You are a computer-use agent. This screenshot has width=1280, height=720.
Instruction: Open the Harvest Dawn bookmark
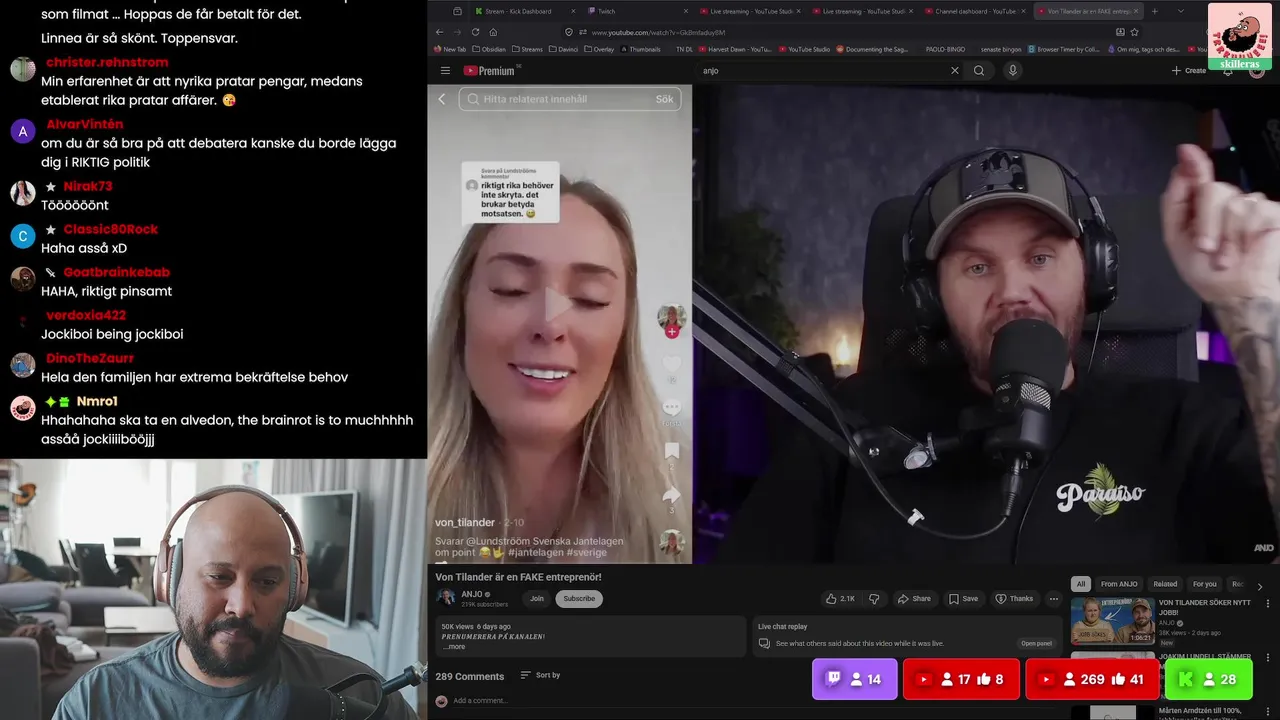pos(735,49)
